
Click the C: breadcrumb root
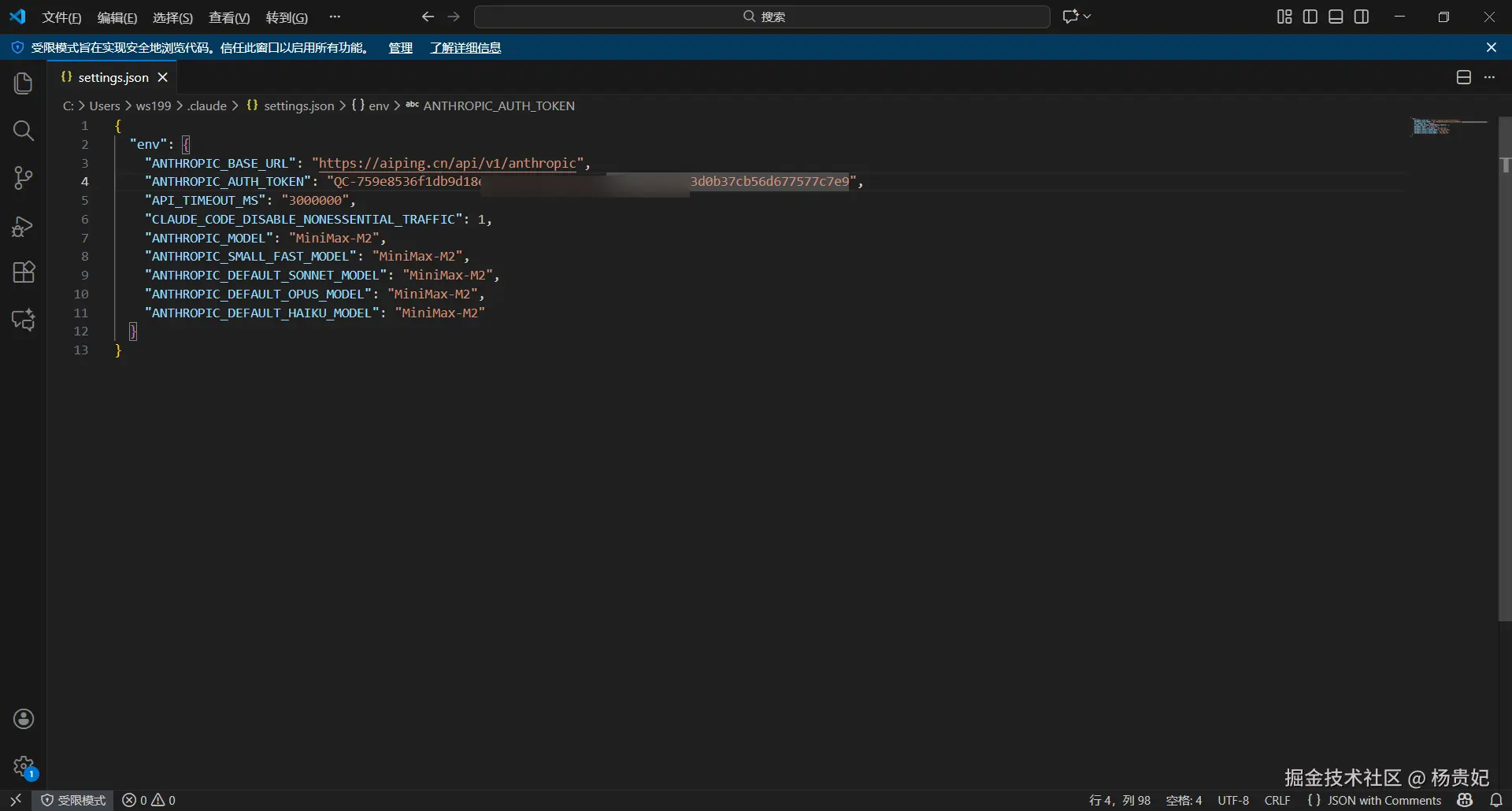(x=69, y=106)
